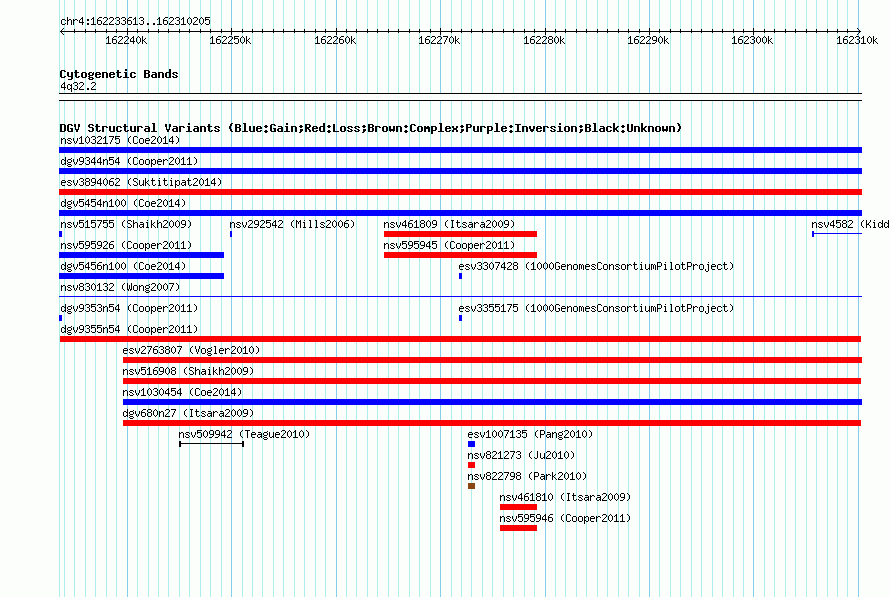
Task: Select the nsv461810 red bar
Action: click(518, 507)
